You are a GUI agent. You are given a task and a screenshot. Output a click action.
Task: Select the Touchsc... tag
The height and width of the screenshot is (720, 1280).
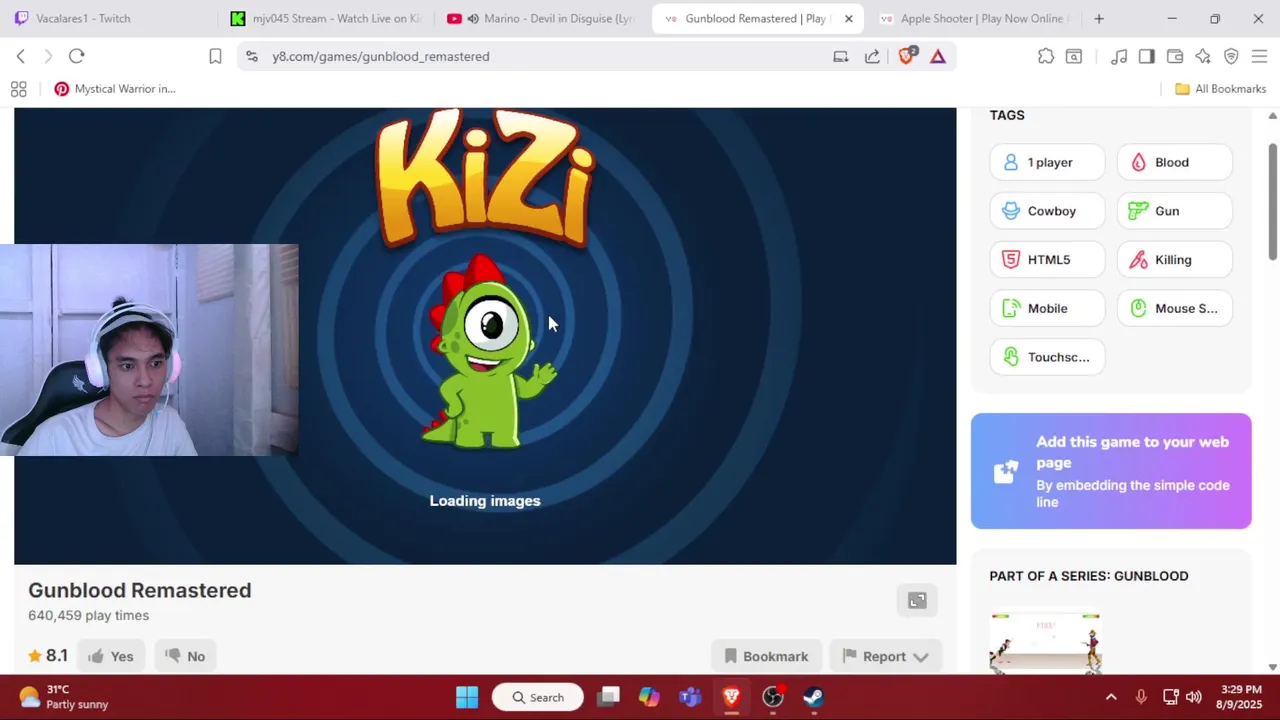[x=1047, y=357]
